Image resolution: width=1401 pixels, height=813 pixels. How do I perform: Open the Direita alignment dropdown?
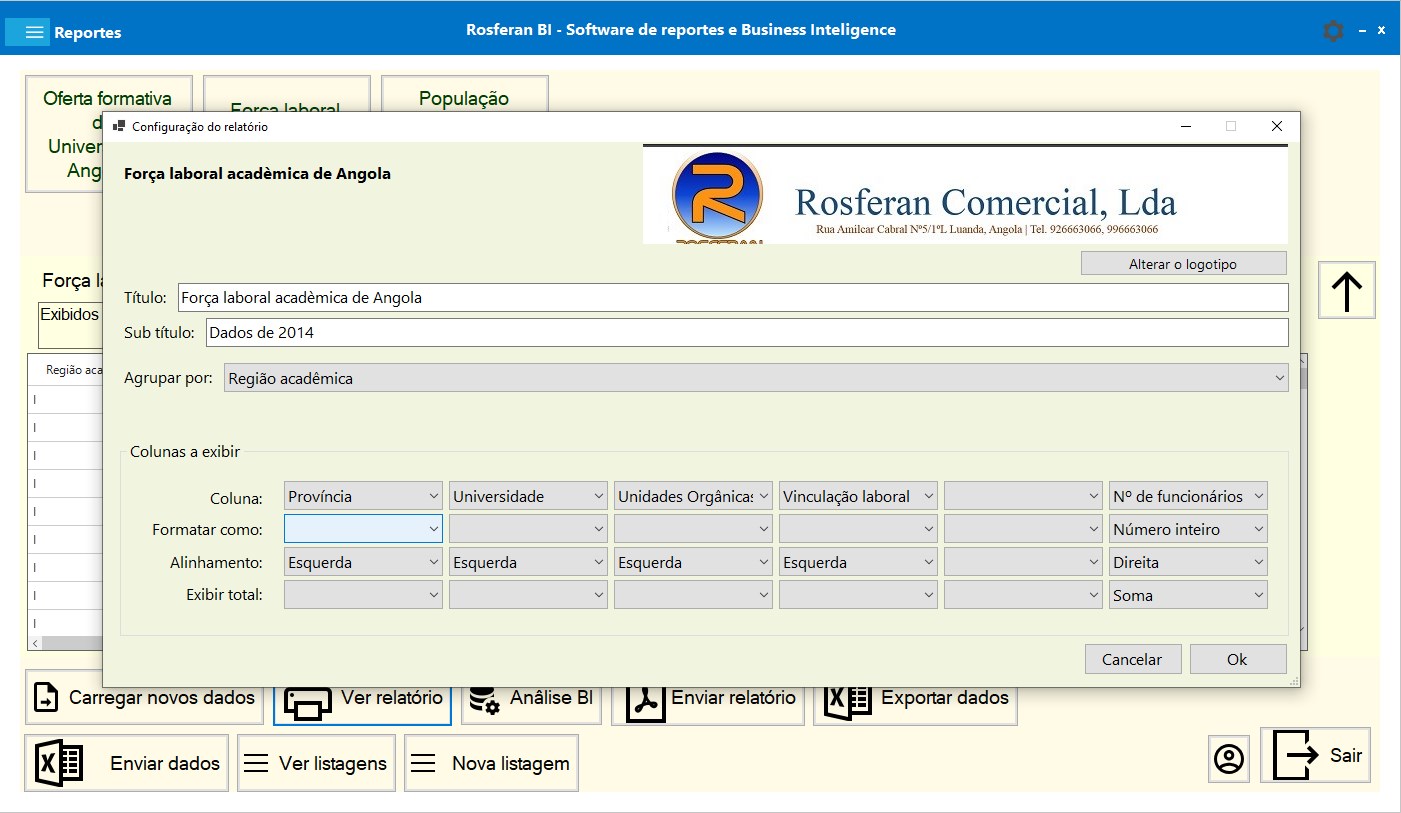click(x=1188, y=562)
